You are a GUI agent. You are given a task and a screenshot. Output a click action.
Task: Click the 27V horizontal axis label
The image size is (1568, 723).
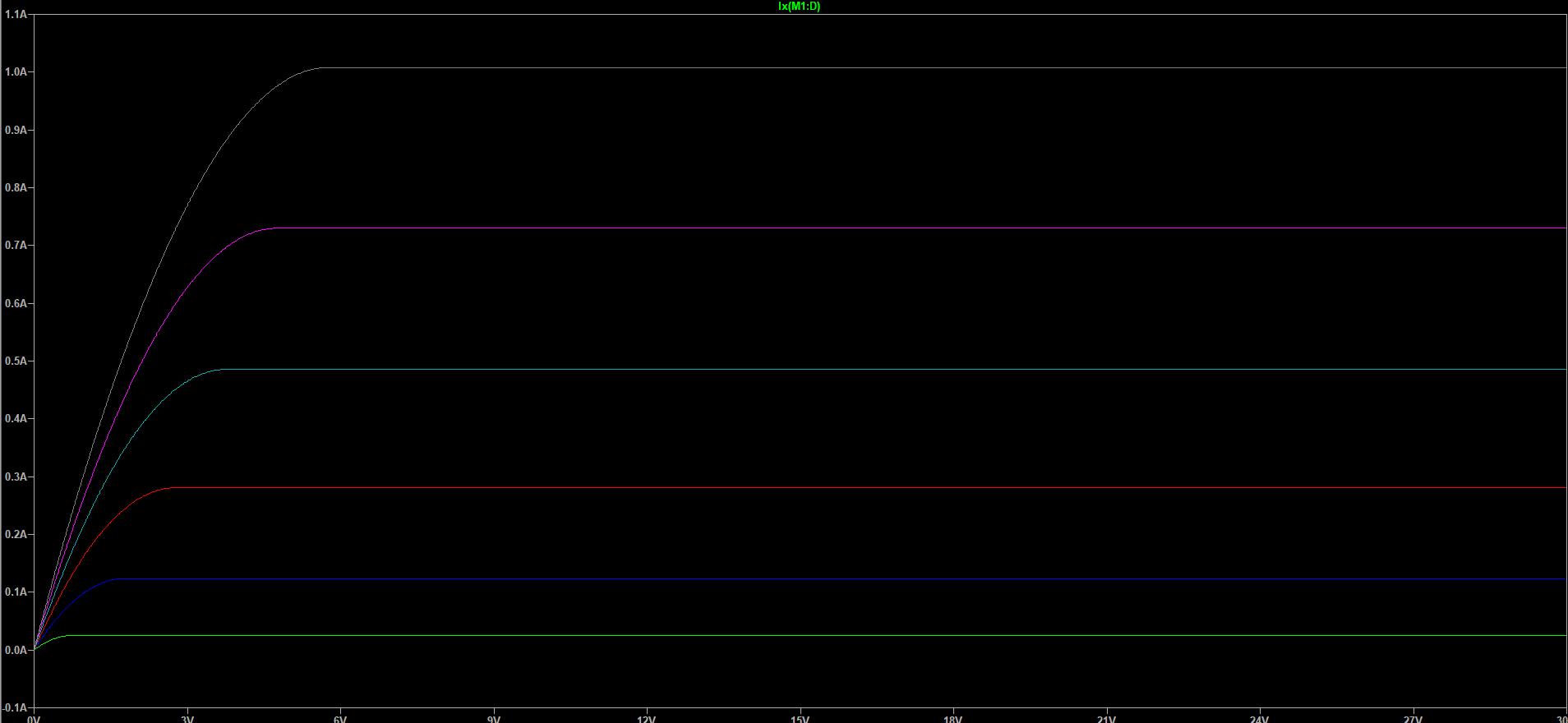[x=1413, y=719]
